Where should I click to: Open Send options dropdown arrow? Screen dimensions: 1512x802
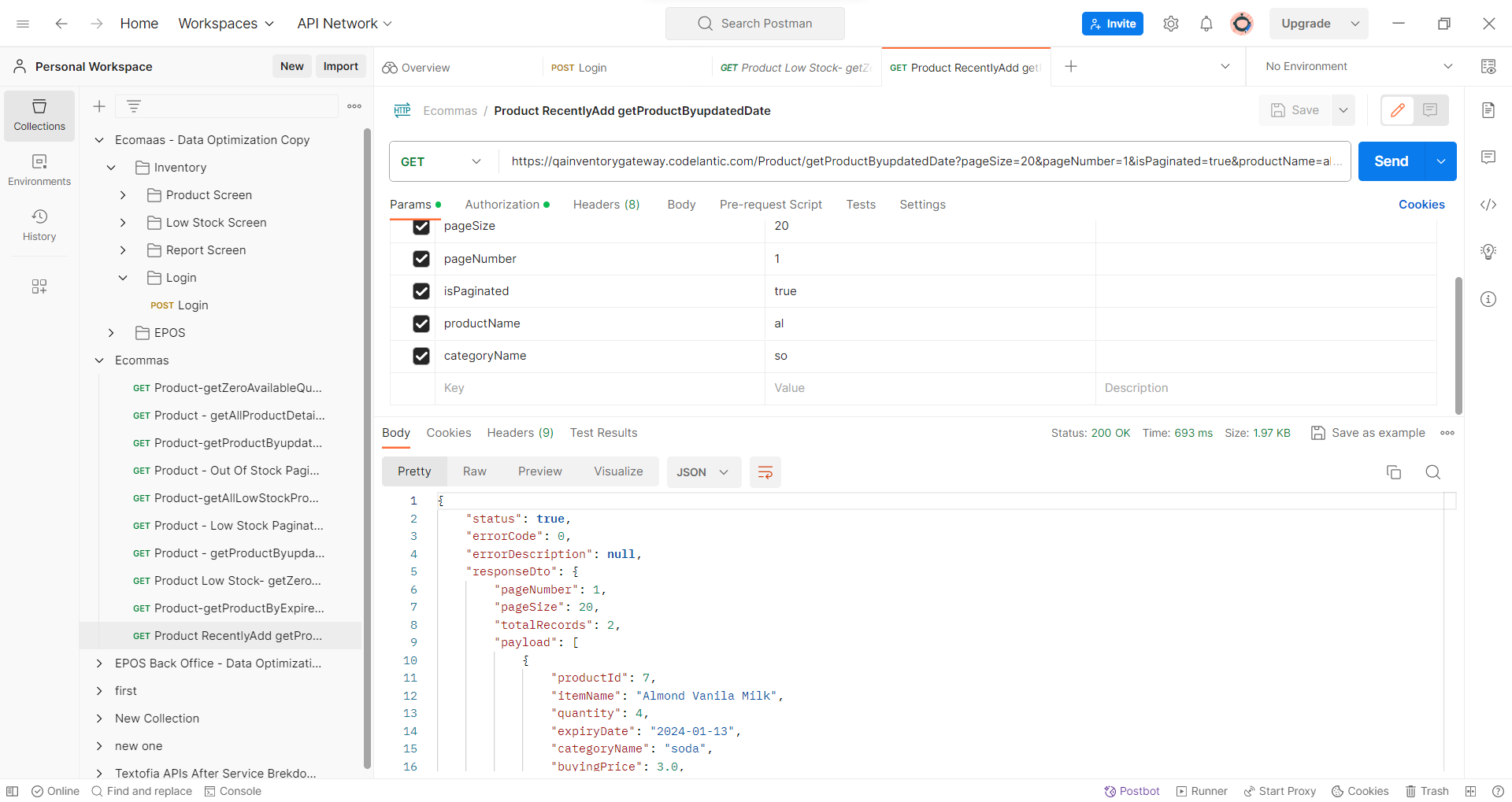(1441, 161)
